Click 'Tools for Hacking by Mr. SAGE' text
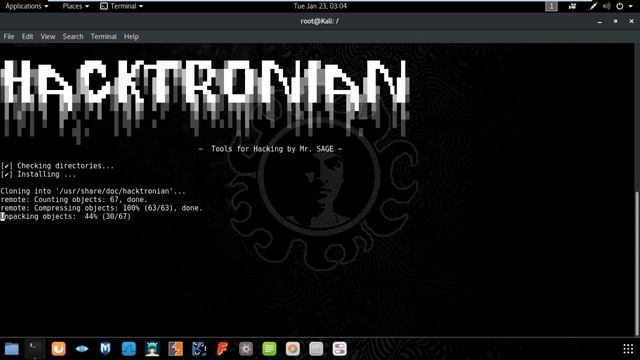 click(272, 149)
